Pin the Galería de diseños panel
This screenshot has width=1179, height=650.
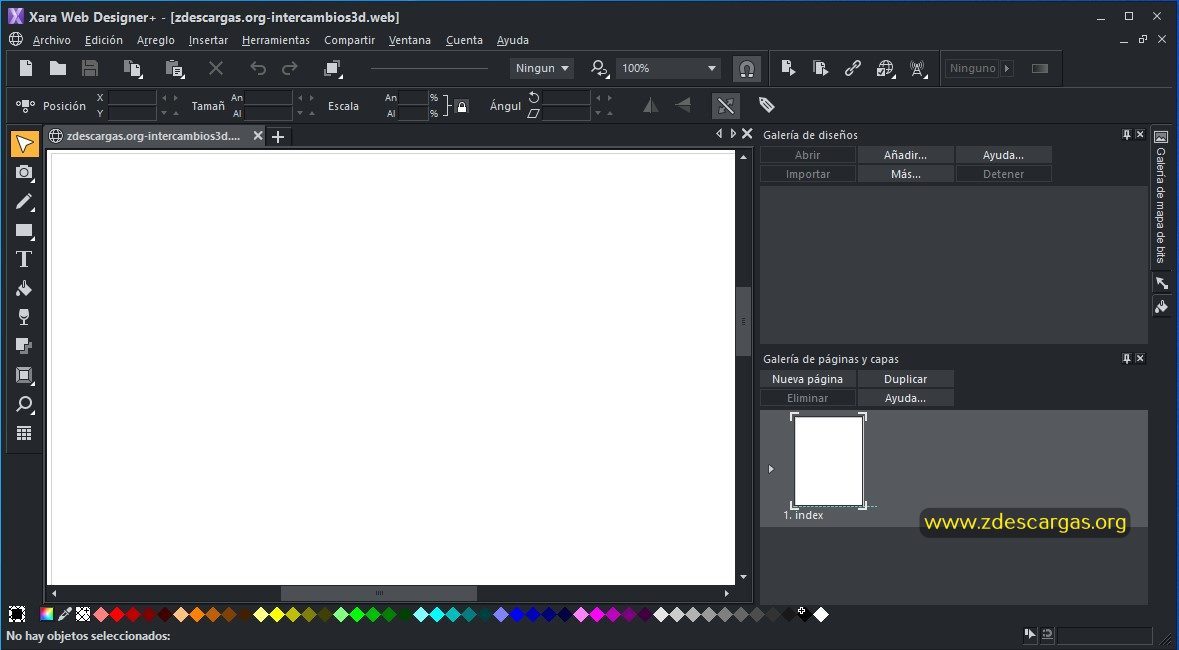click(x=1126, y=135)
